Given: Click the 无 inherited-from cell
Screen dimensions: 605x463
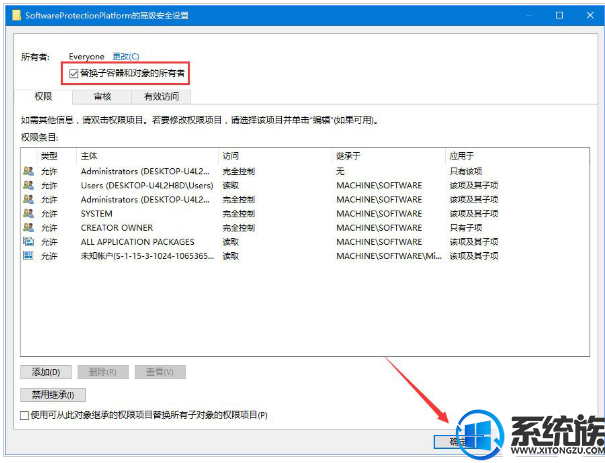Looking at the screenshot, I should [x=340, y=171].
